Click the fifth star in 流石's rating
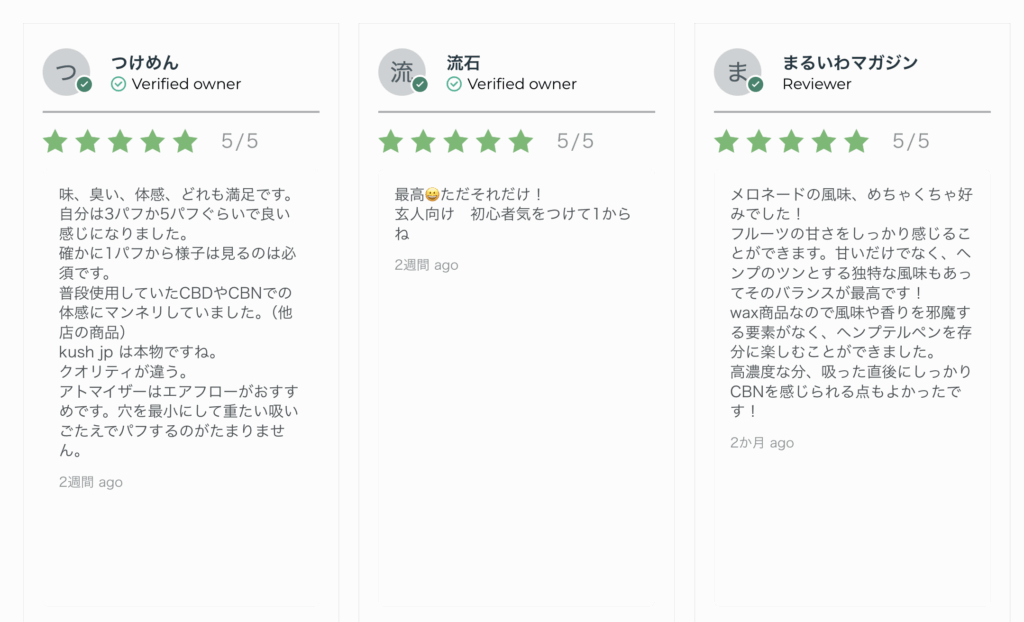Viewport: 1024px width, 622px height. pos(521,141)
